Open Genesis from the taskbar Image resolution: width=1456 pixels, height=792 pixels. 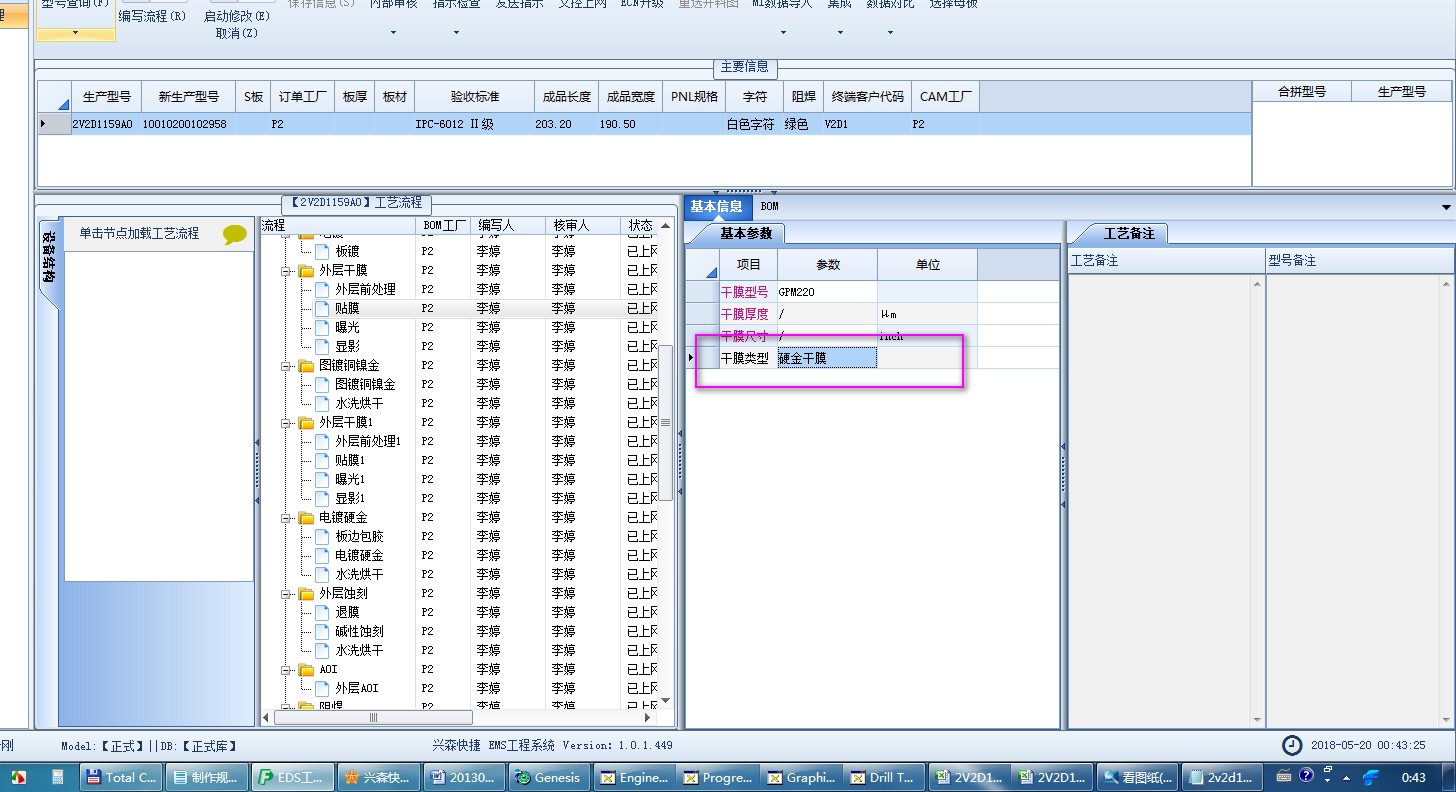(548, 777)
